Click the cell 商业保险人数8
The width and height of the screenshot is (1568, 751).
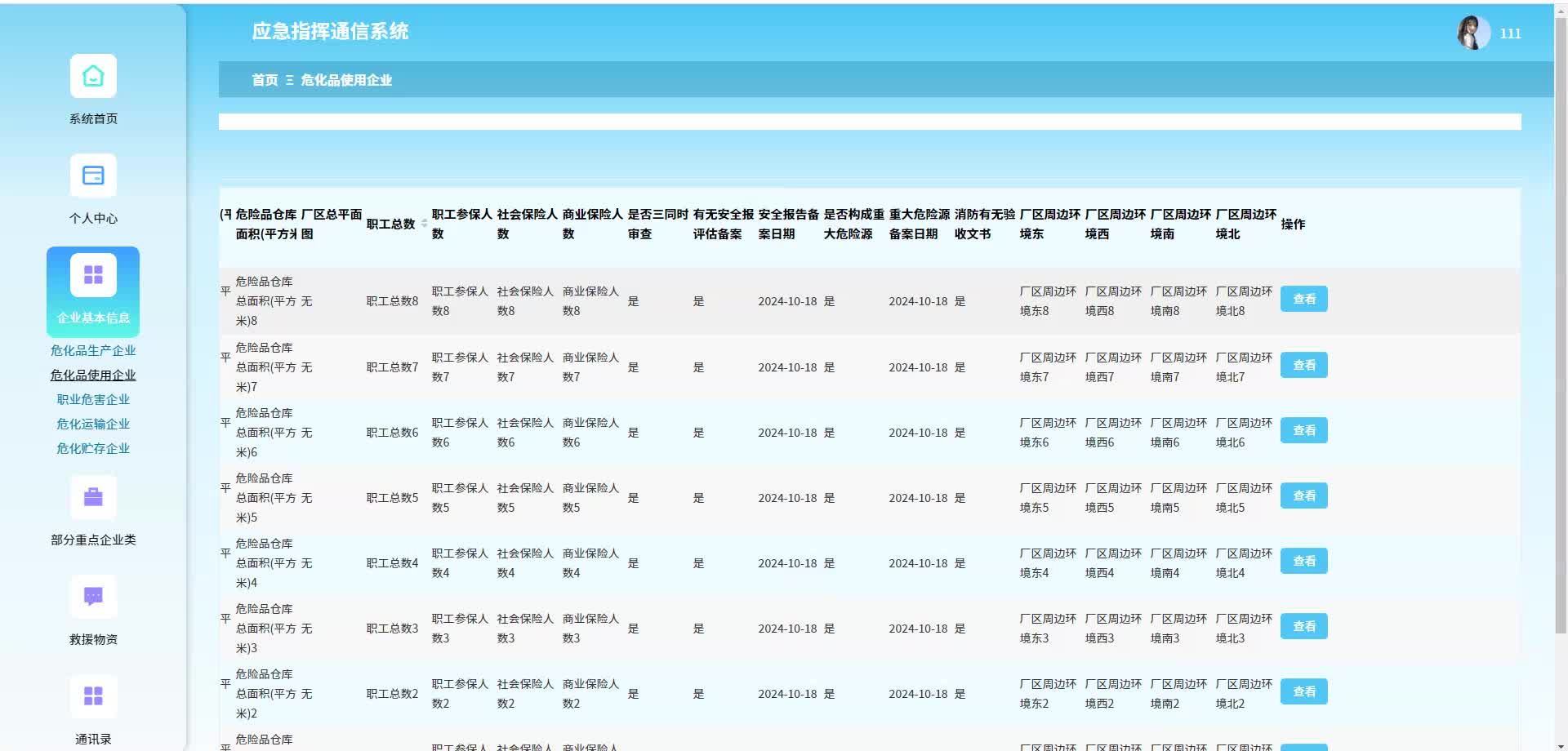click(590, 301)
